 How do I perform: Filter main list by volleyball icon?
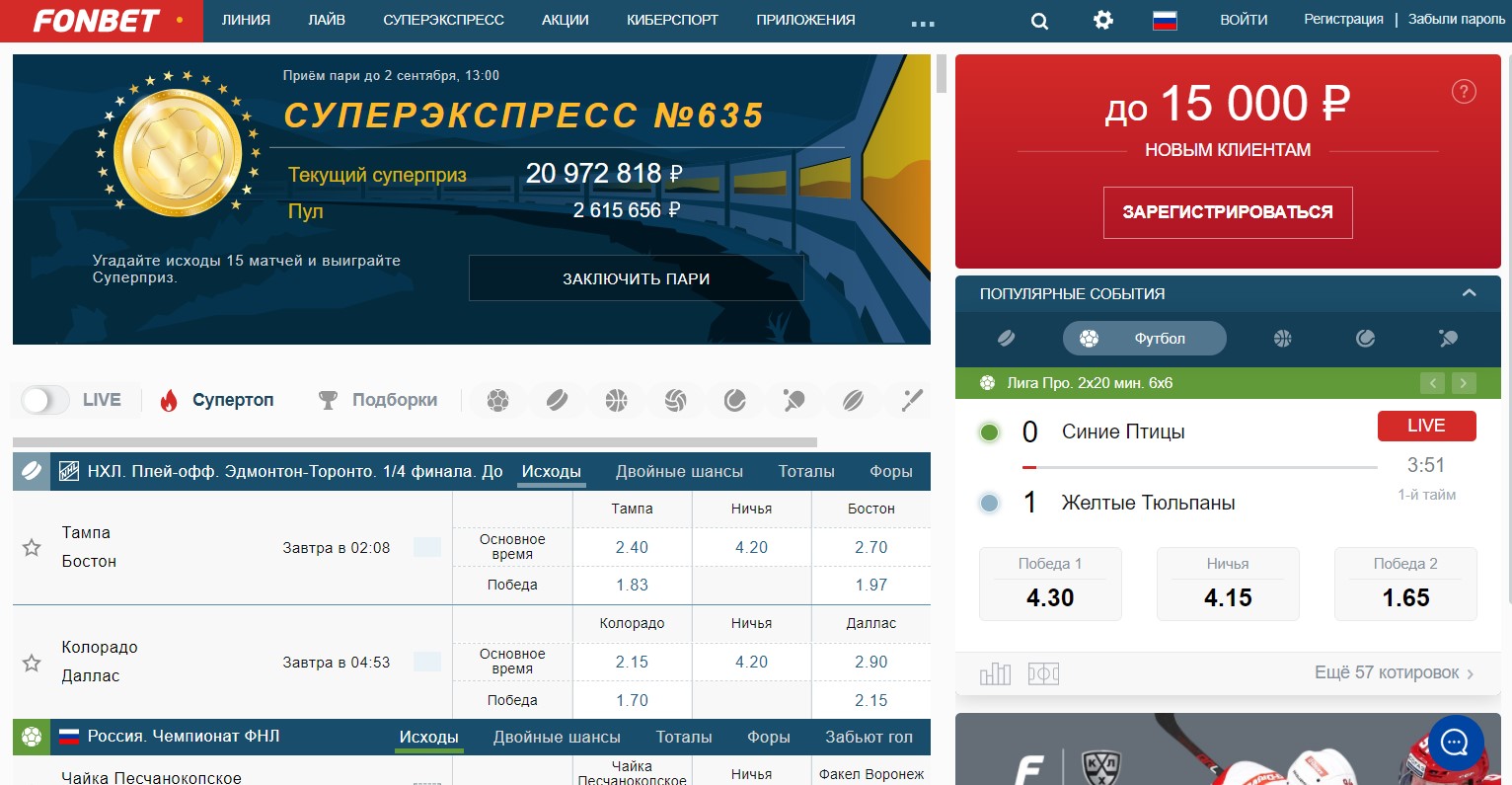point(676,400)
